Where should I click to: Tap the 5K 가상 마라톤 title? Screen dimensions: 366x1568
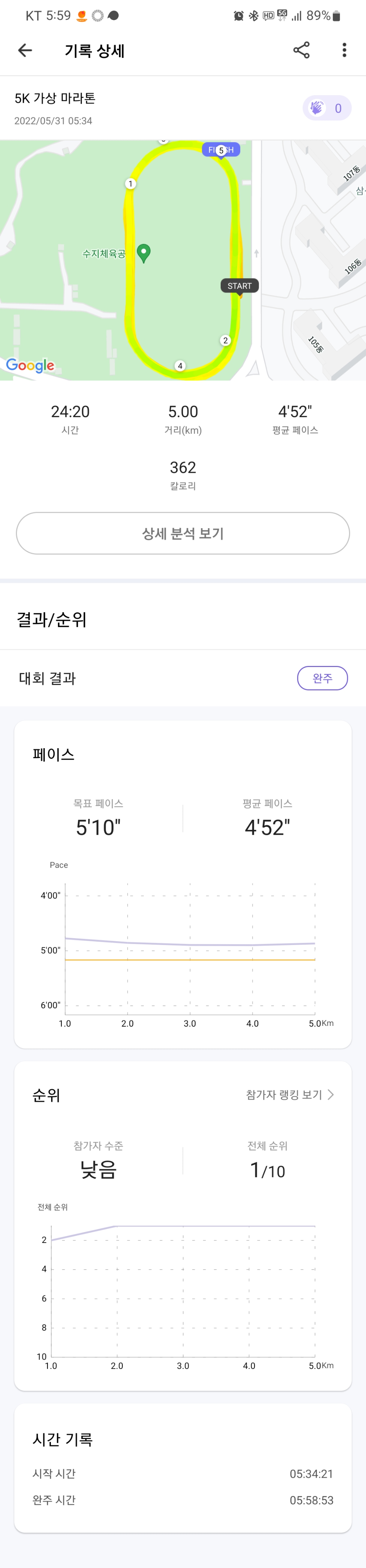point(55,99)
